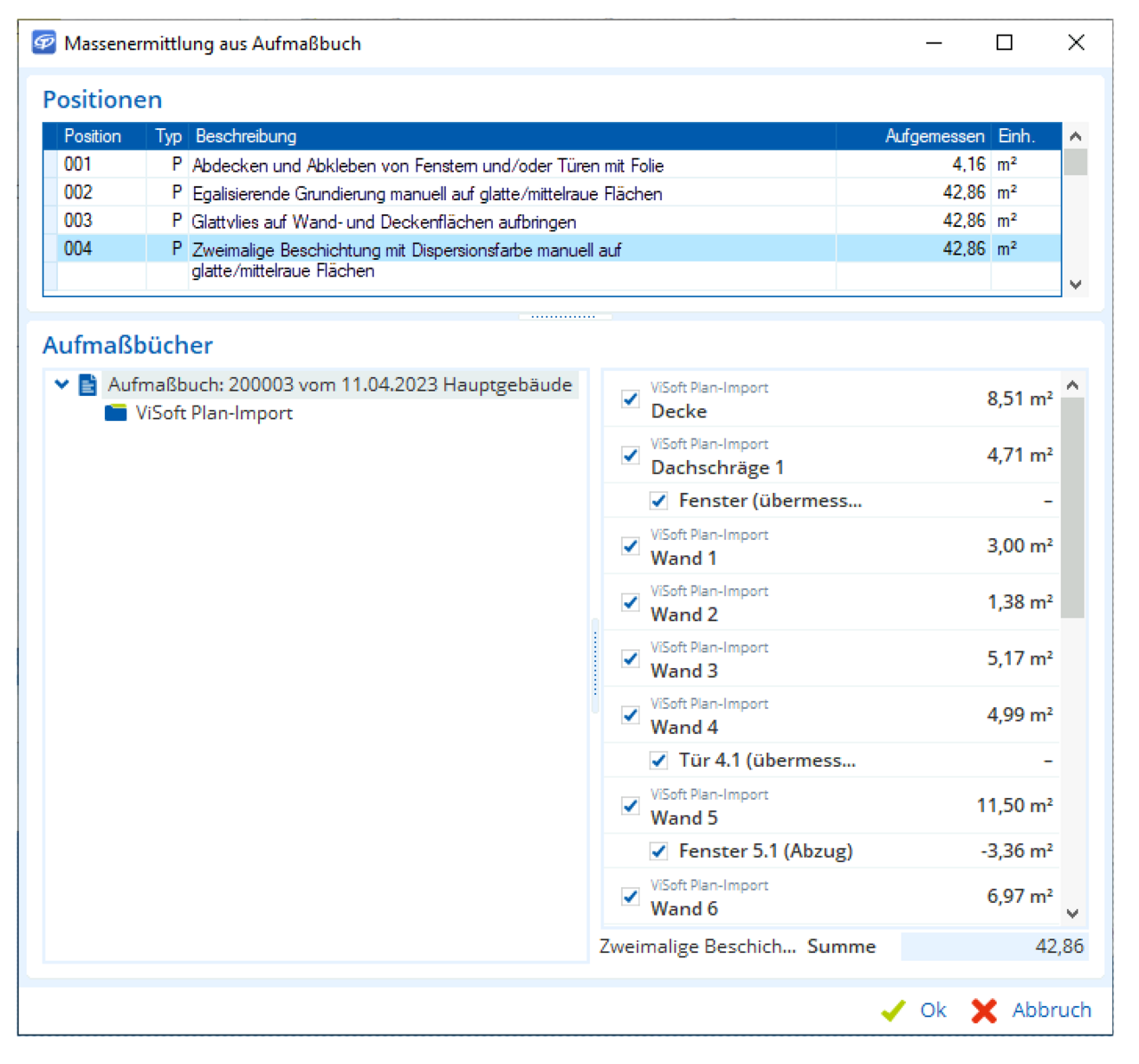Select ViSoft Plan-Import tree entry
Viewport: 1139px width, 1064px height.
pyautogui.click(x=214, y=414)
